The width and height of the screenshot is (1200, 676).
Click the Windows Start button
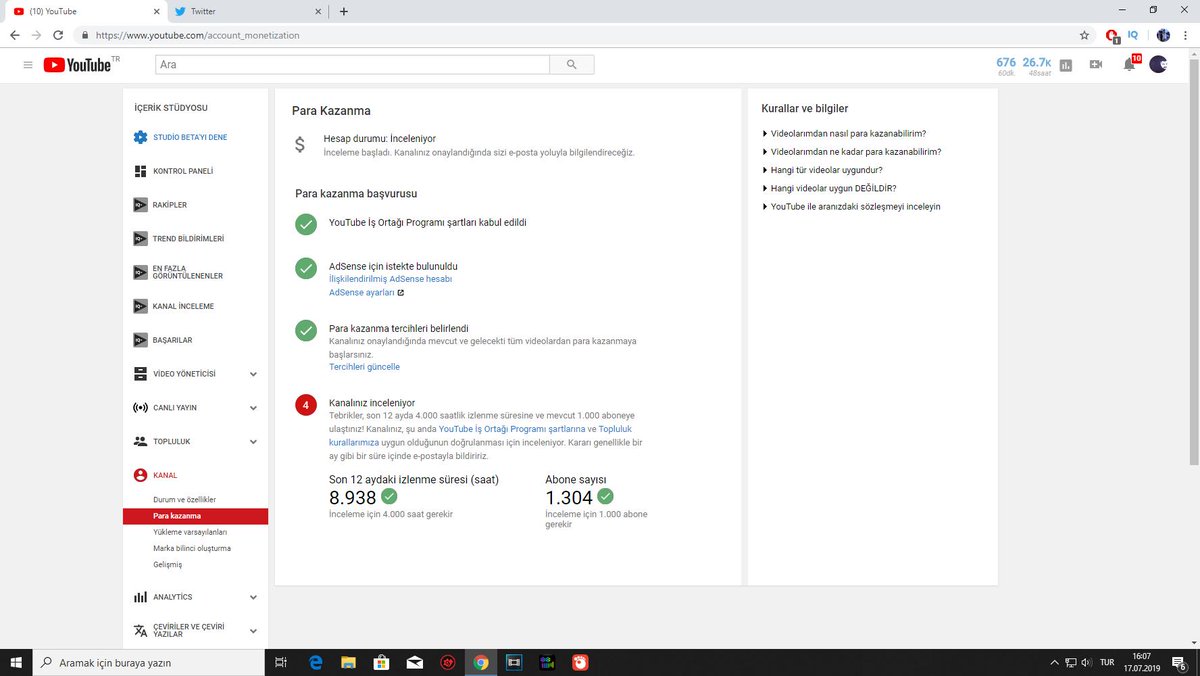pyautogui.click(x=15, y=662)
